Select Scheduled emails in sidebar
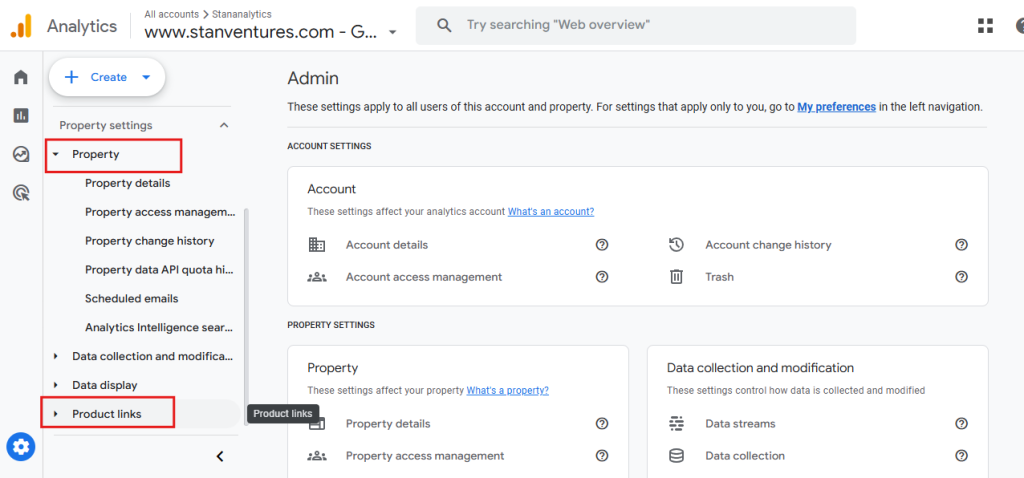This screenshot has height=478, width=1024. (x=131, y=298)
